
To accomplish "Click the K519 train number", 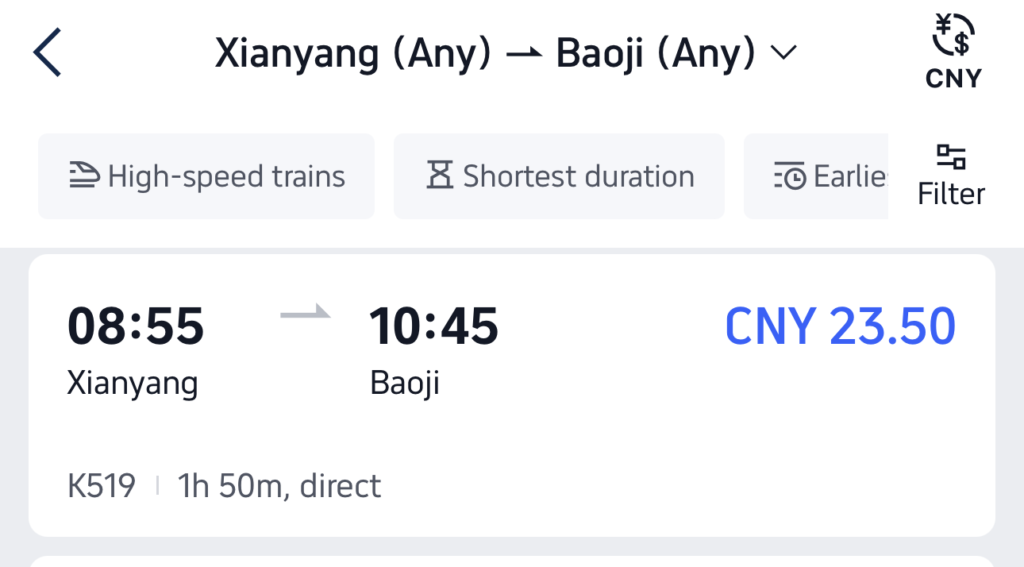I will coord(101,486).
